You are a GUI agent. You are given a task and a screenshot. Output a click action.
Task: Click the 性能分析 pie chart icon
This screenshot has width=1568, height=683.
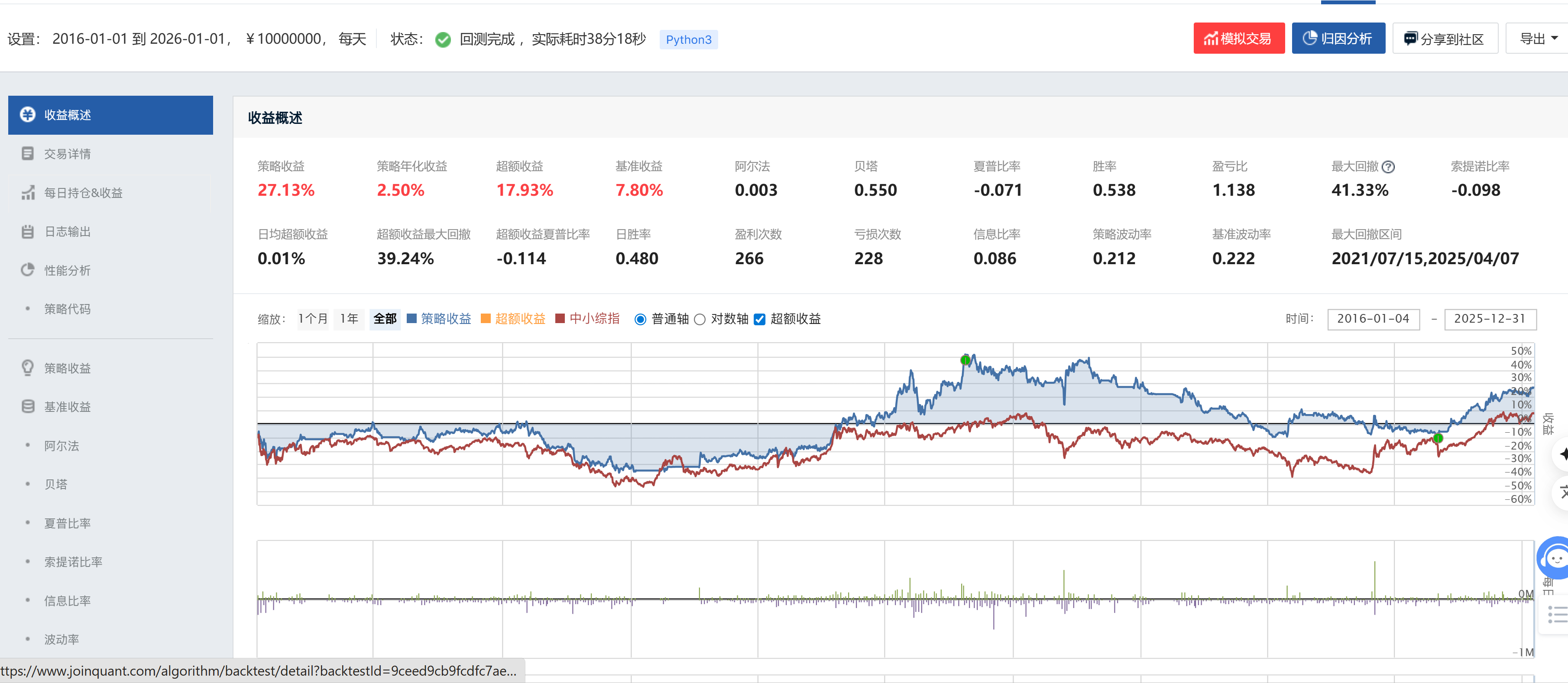pyautogui.click(x=28, y=270)
